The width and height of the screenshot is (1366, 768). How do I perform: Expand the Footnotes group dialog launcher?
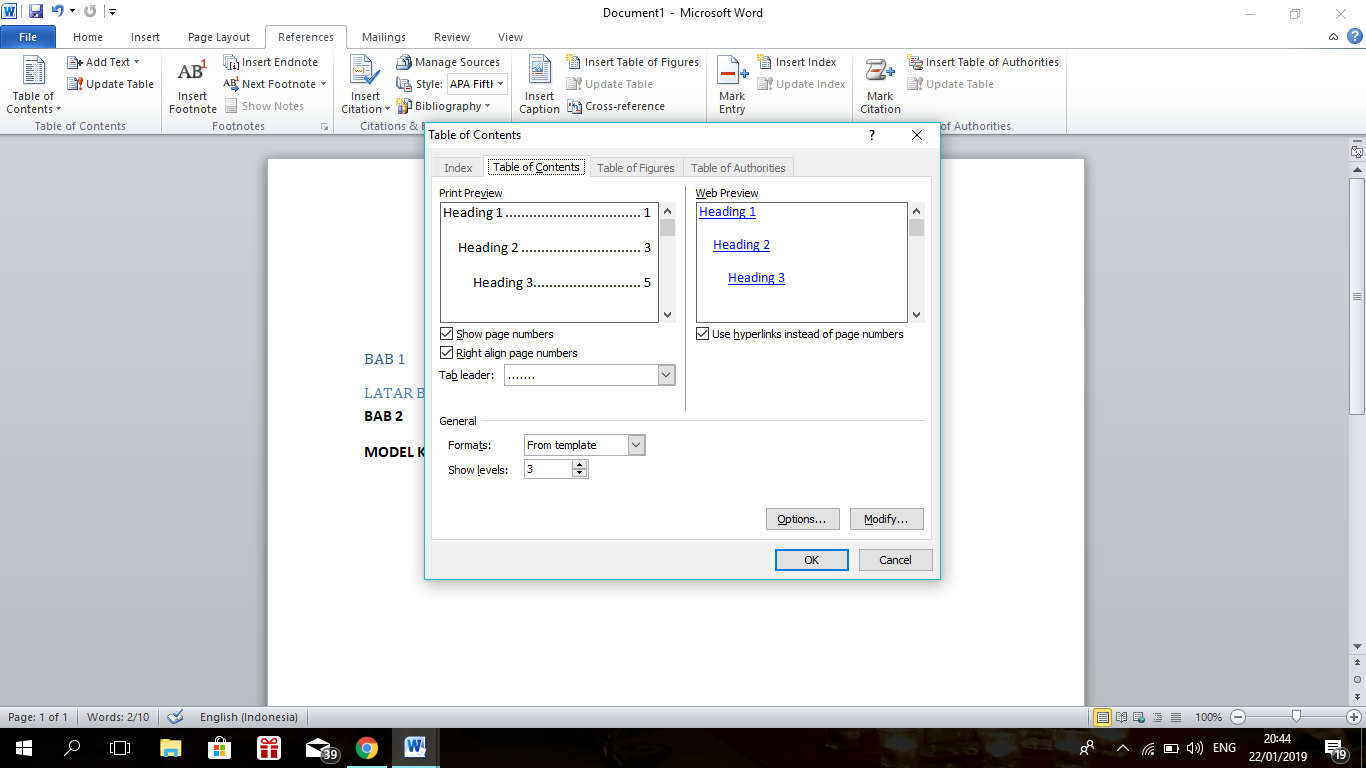324,127
